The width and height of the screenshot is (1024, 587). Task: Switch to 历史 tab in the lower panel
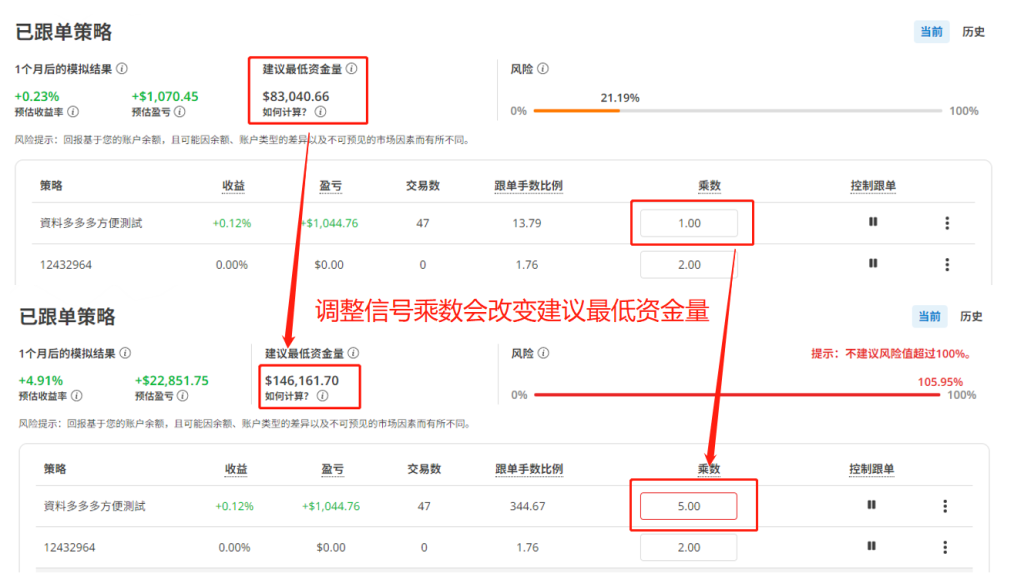click(971, 316)
